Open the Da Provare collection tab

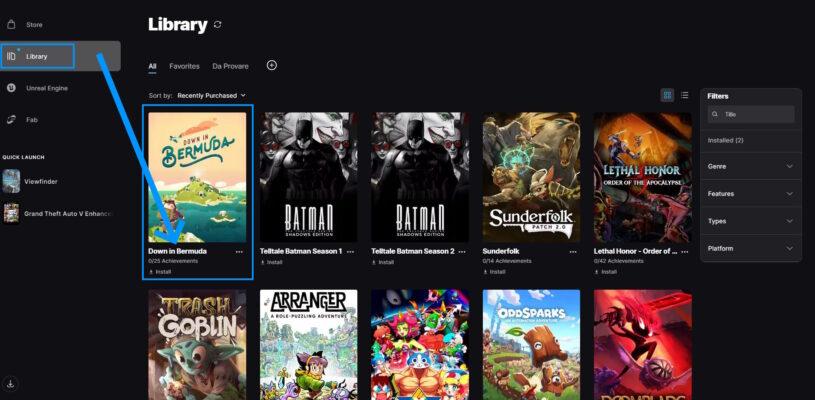(x=230, y=66)
